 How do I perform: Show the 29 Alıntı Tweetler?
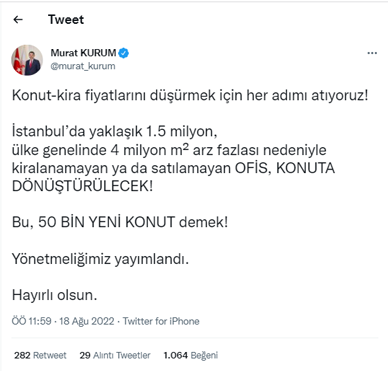pyautogui.click(x=115, y=355)
